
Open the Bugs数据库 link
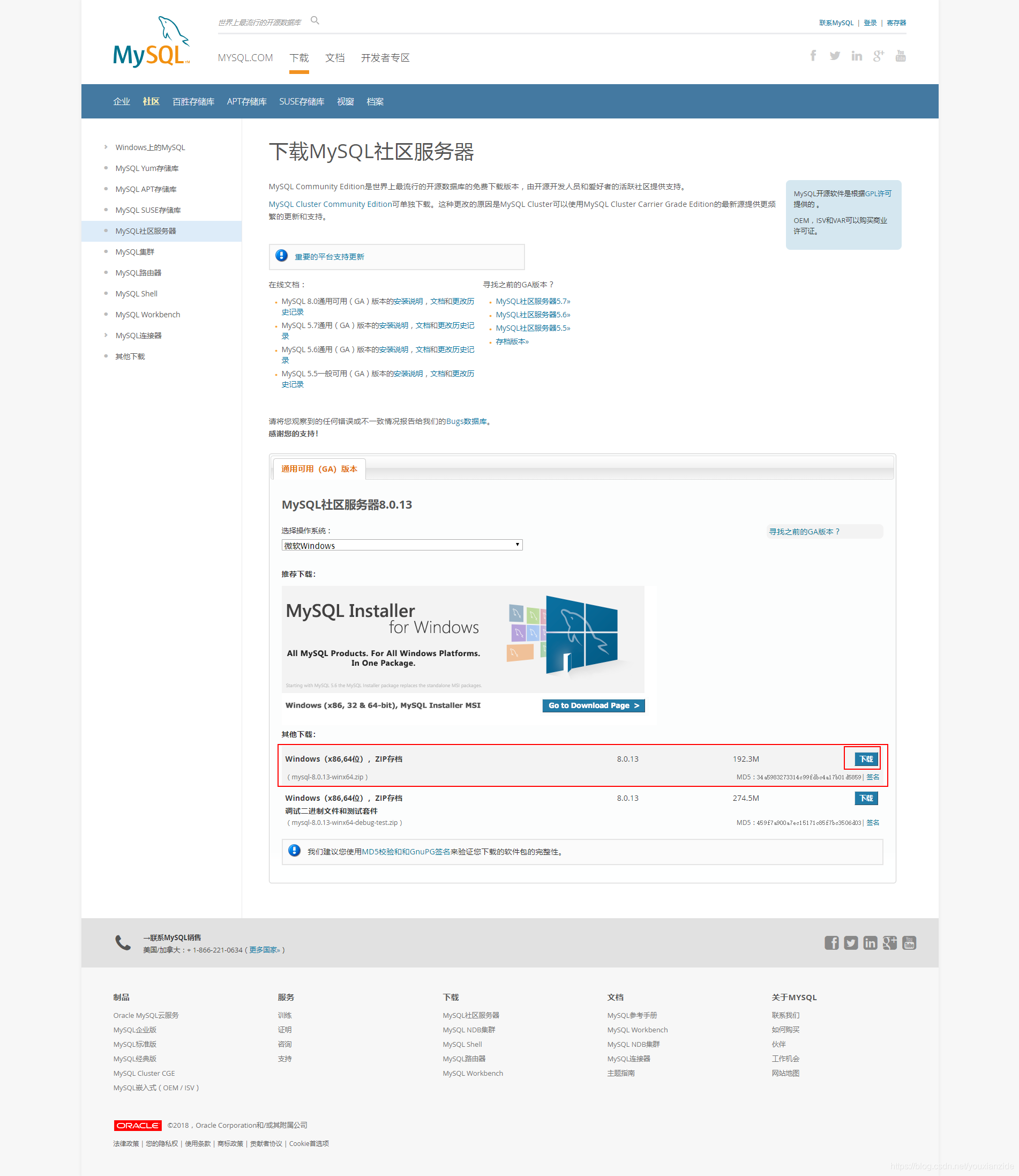(466, 422)
